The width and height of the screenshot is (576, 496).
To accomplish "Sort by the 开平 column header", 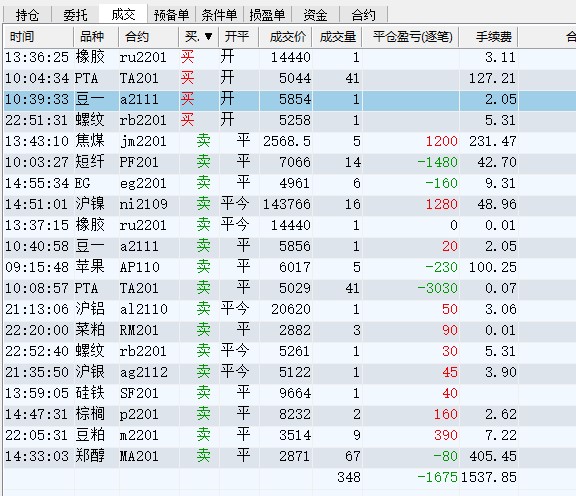I will tap(239, 36).
